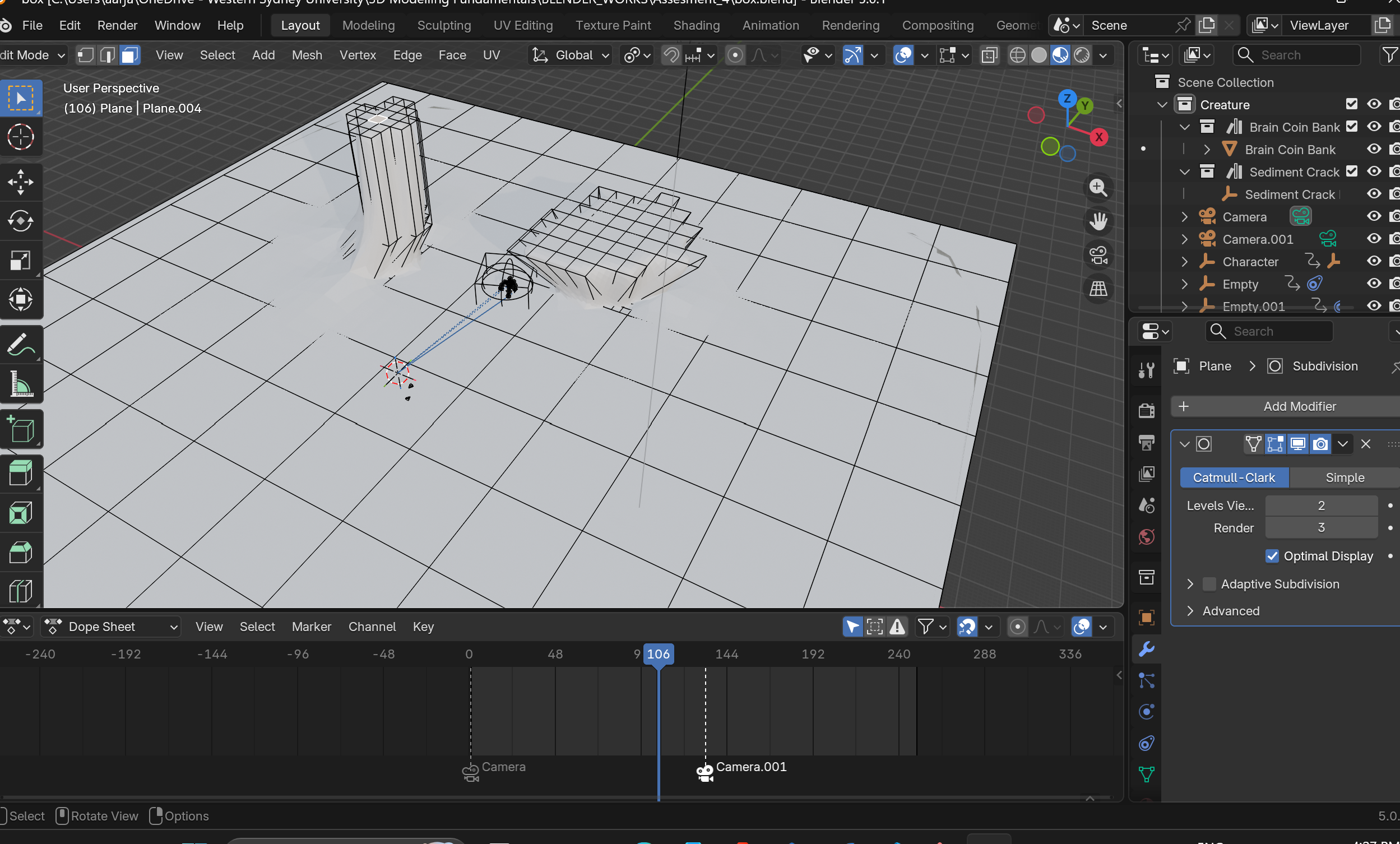Open the Edit Mode dropdown
The image size is (1400, 844).
click(x=33, y=55)
